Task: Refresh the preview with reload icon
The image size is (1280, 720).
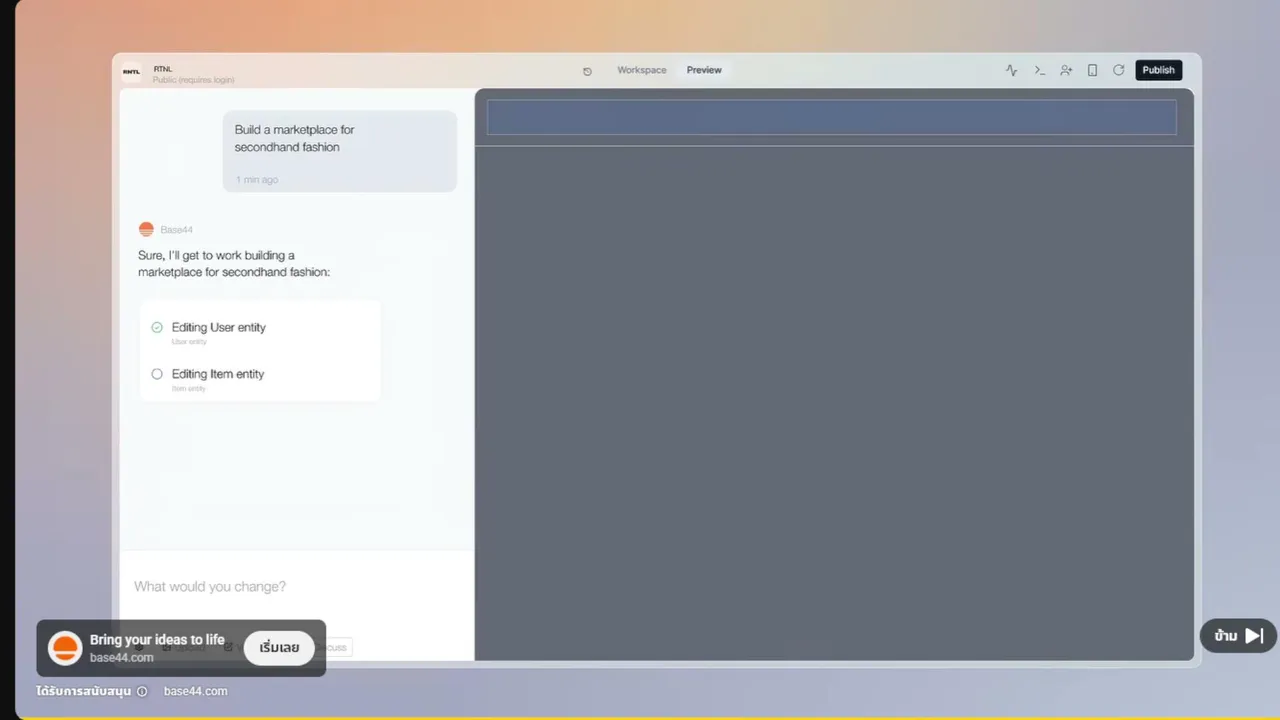Action: tap(1119, 70)
